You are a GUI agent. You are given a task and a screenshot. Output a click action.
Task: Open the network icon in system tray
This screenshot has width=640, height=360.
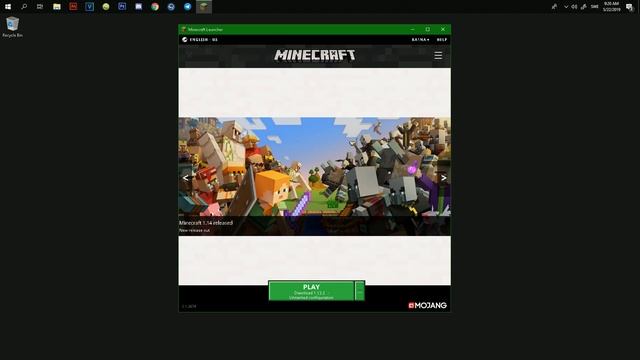584,7
